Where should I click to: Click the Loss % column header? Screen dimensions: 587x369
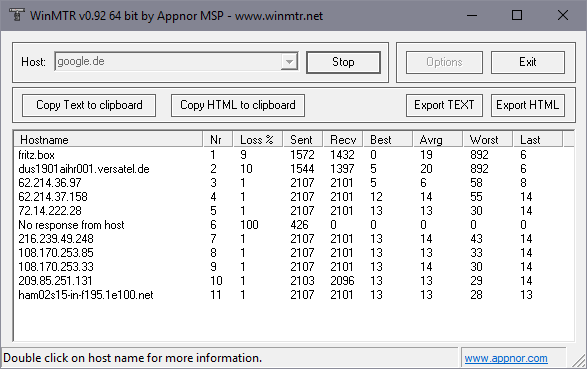click(258, 140)
